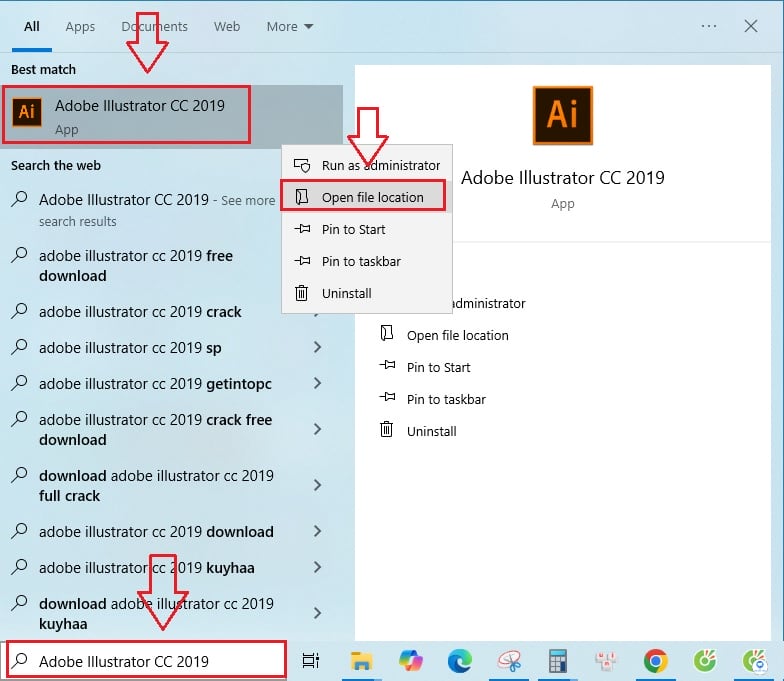This screenshot has height=681, width=784.
Task: Open Calculator from the taskbar
Action: point(558,661)
